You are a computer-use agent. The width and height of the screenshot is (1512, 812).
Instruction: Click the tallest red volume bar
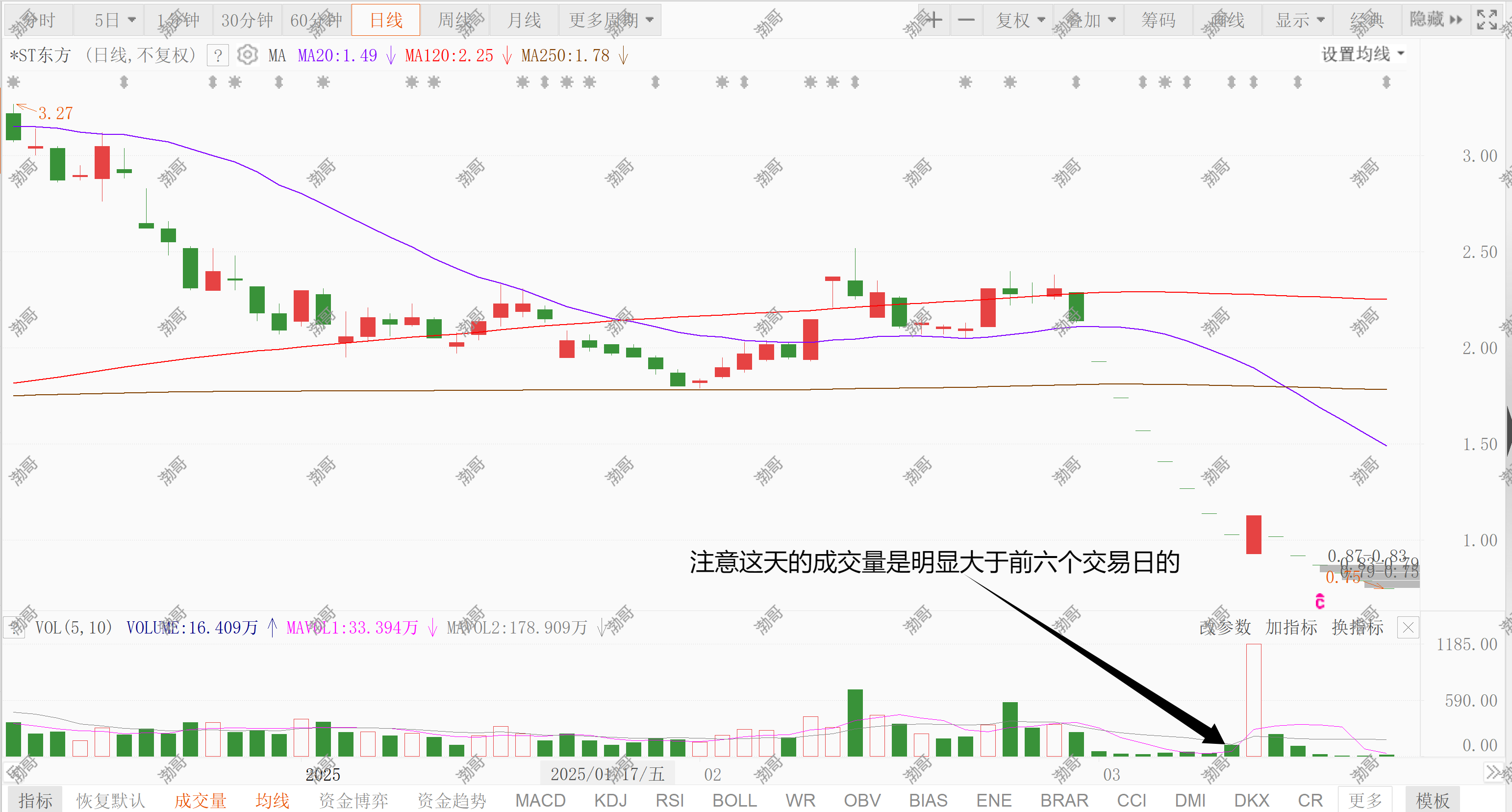click(x=1254, y=699)
